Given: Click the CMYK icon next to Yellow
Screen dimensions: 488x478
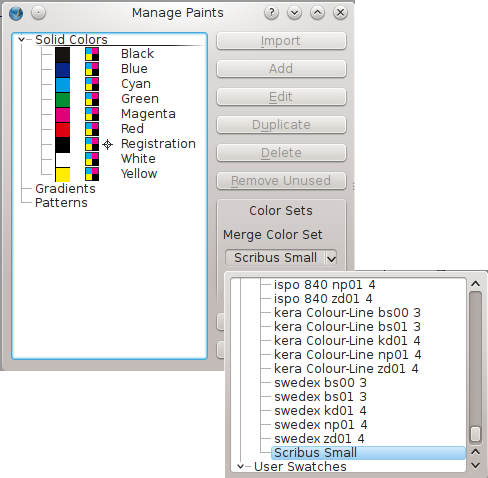Looking at the screenshot, I should coord(92,174).
